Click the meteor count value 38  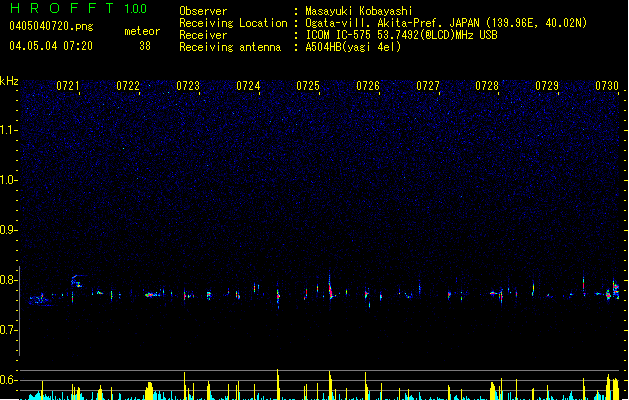(145, 46)
